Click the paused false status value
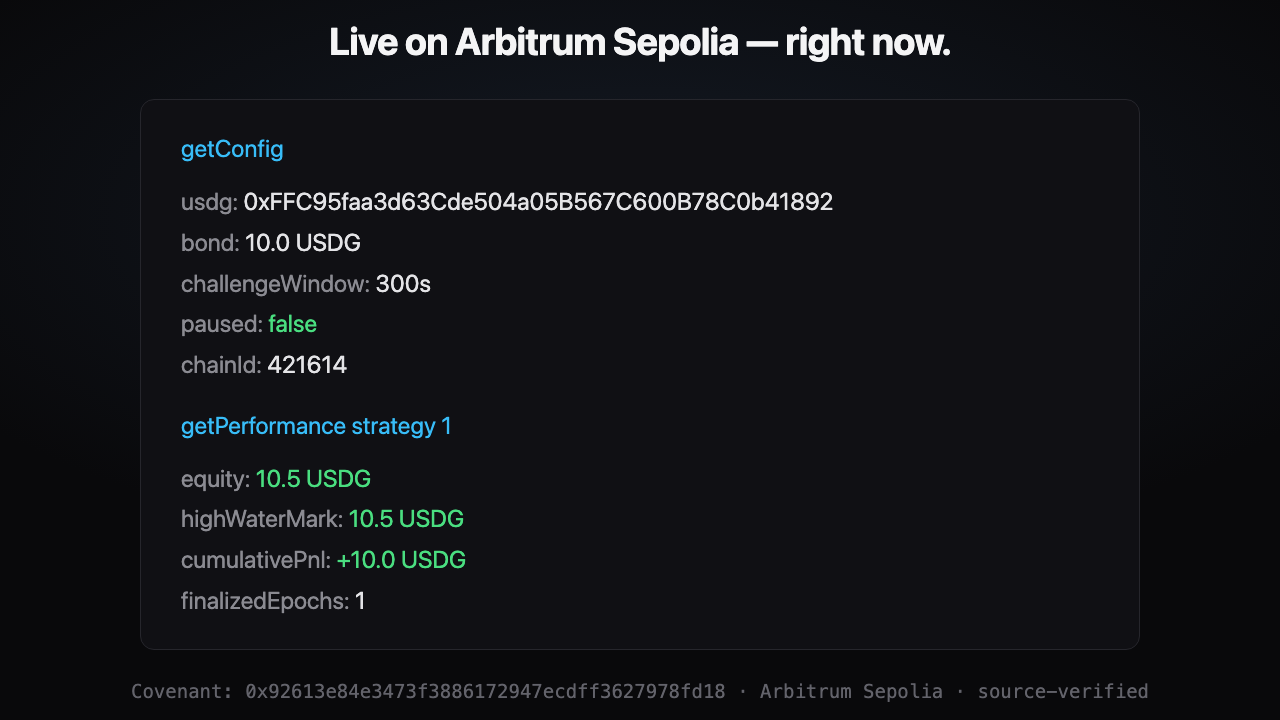The image size is (1280, 720). pyautogui.click(x=292, y=324)
